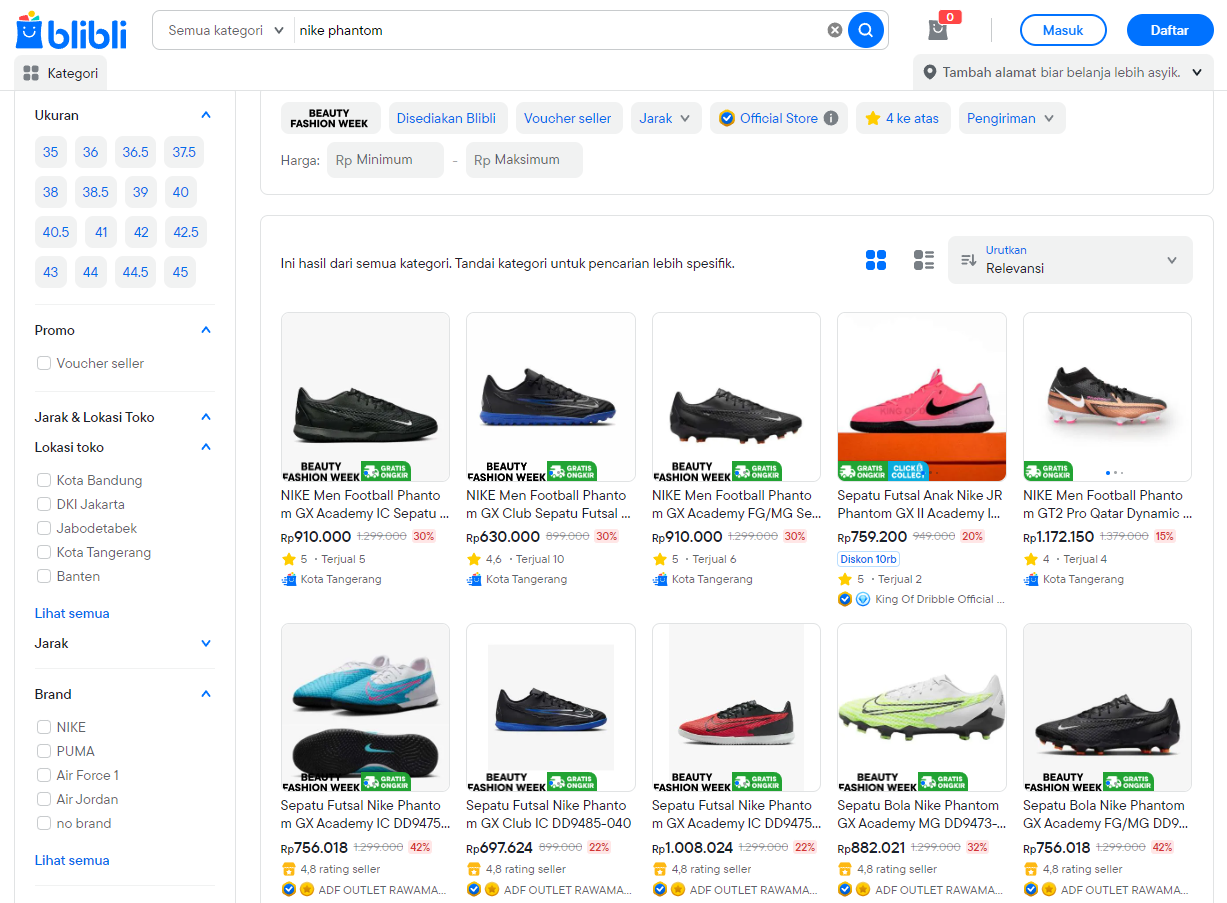Tick the DKI Jakarta checkbox
The width and height of the screenshot is (1227, 903).
[44, 504]
